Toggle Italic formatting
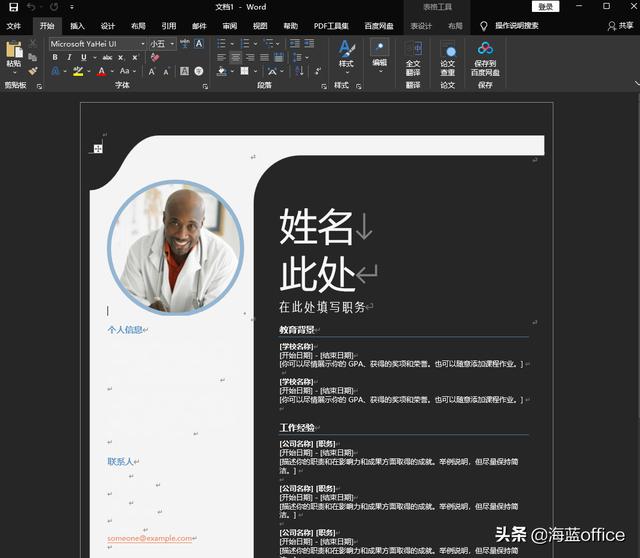The image size is (640, 558). coord(69,58)
